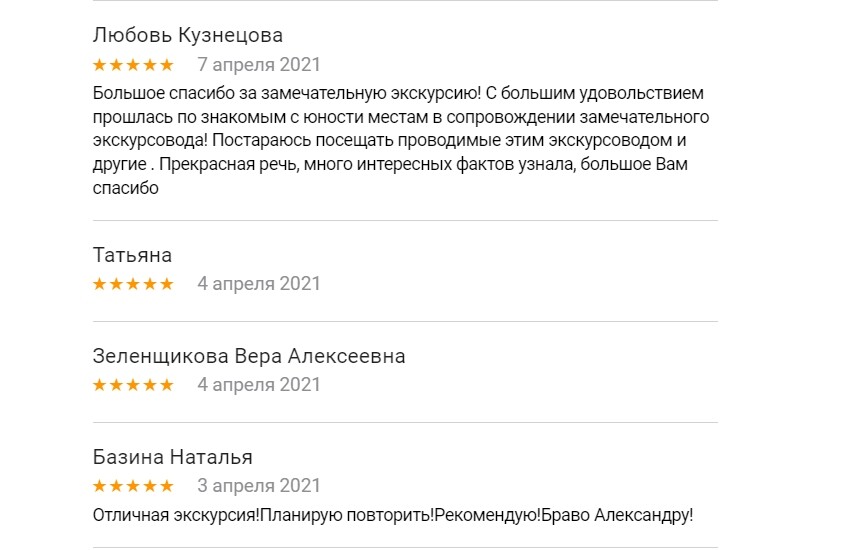Click the date beneath Зеленщикова Вера Алексеевна
This screenshot has width=857, height=550.
tap(259, 385)
